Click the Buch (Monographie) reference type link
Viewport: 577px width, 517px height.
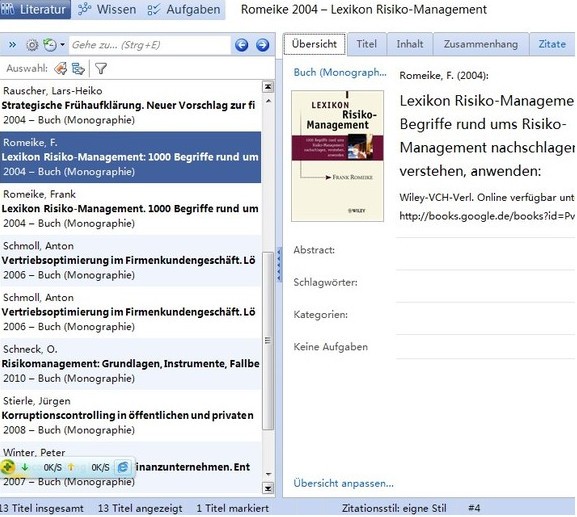[340, 72]
